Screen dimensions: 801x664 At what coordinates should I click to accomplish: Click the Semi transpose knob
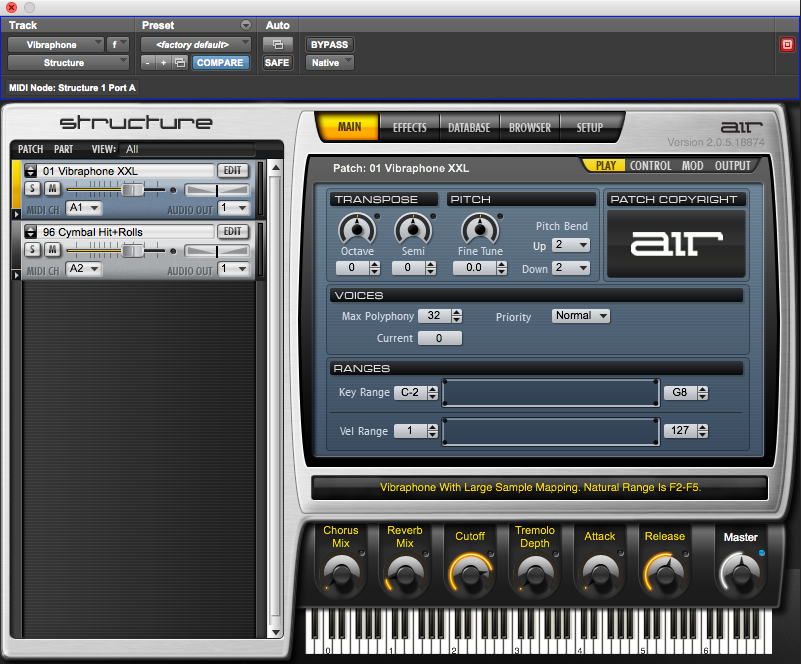413,229
